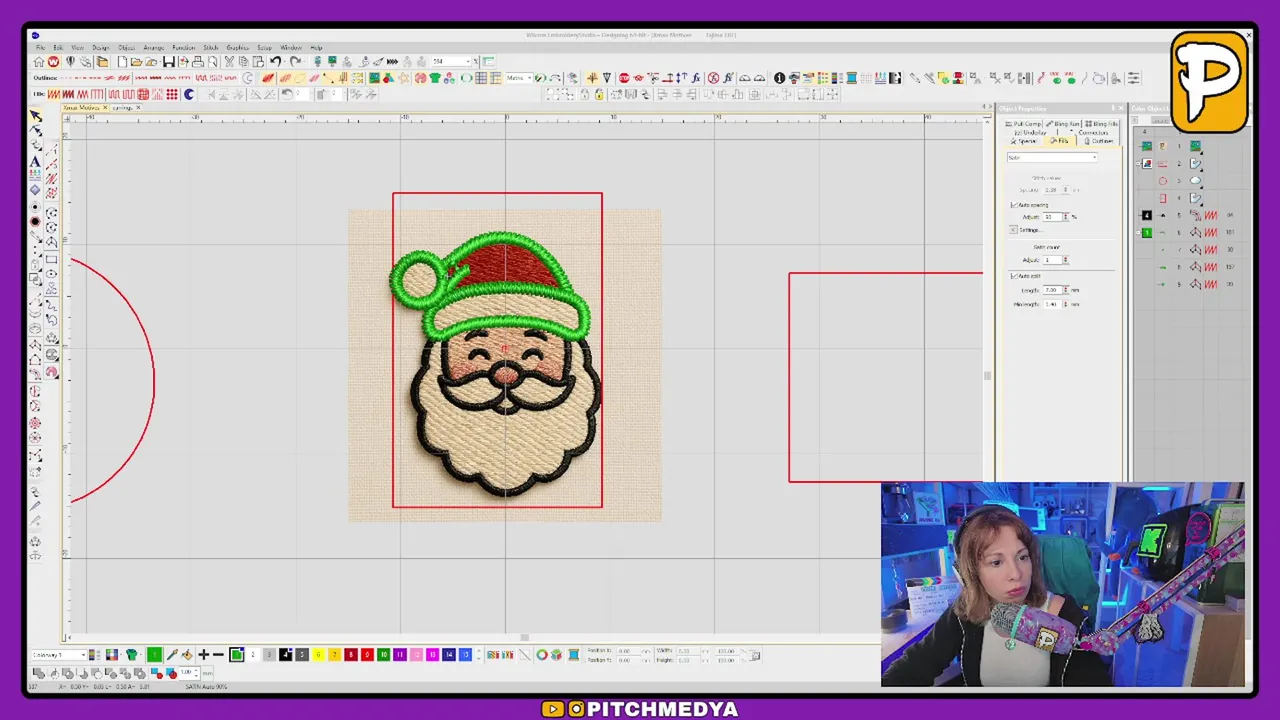Image resolution: width=1280 pixels, height=720 pixels.
Task: Add a color with the plus icon
Action: pos(203,655)
